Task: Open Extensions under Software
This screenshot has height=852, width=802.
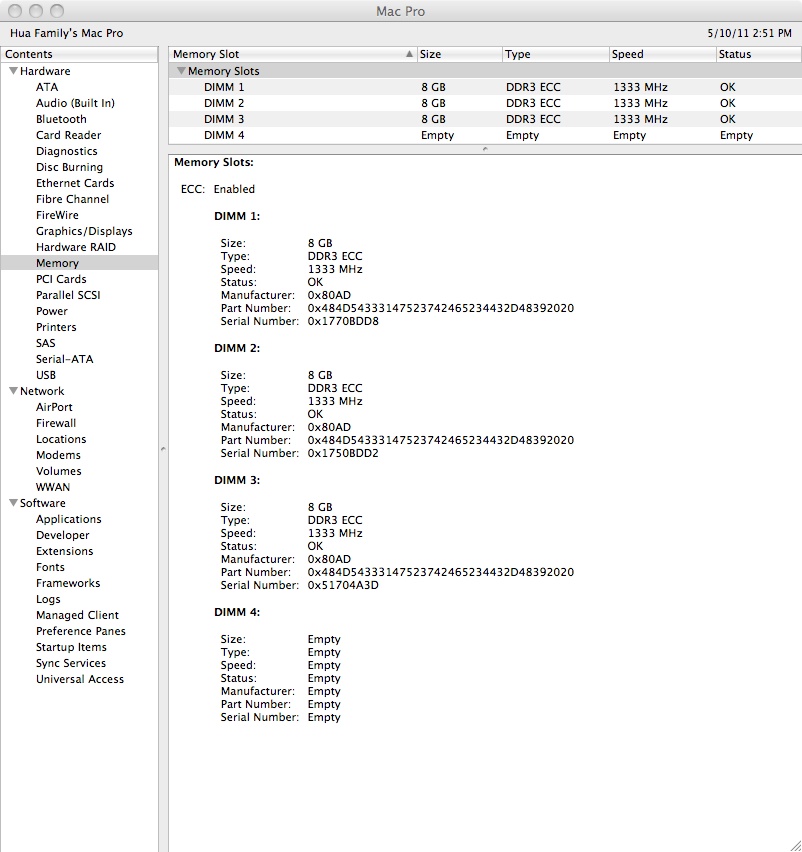Action: click(x=65, y=551)
